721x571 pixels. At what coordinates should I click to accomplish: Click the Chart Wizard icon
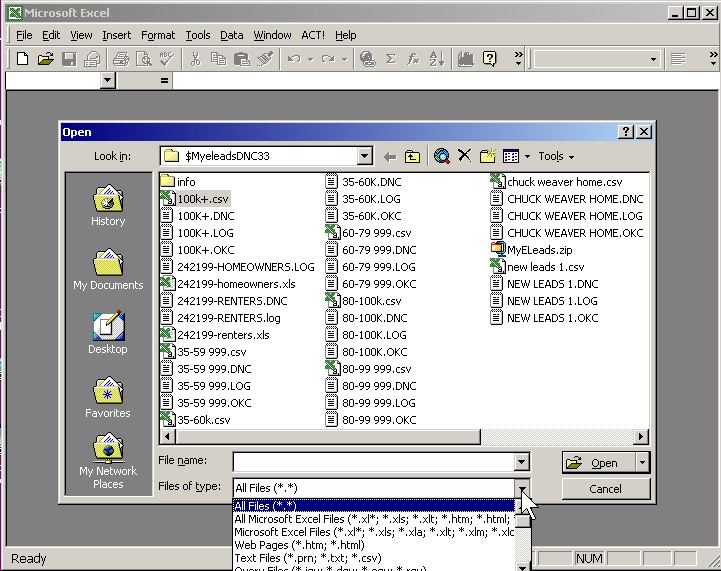(465, 59)
